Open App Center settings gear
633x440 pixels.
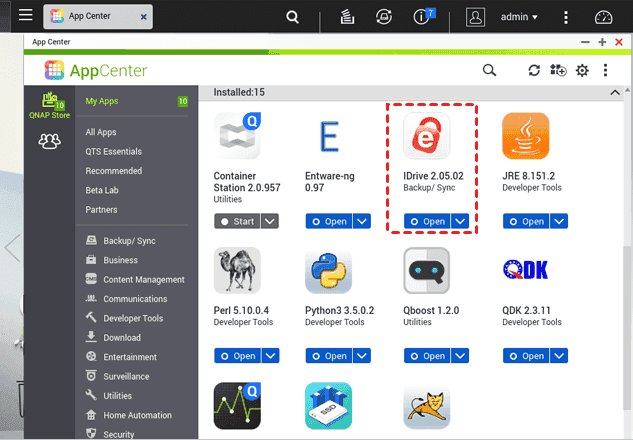coord(582,70)
